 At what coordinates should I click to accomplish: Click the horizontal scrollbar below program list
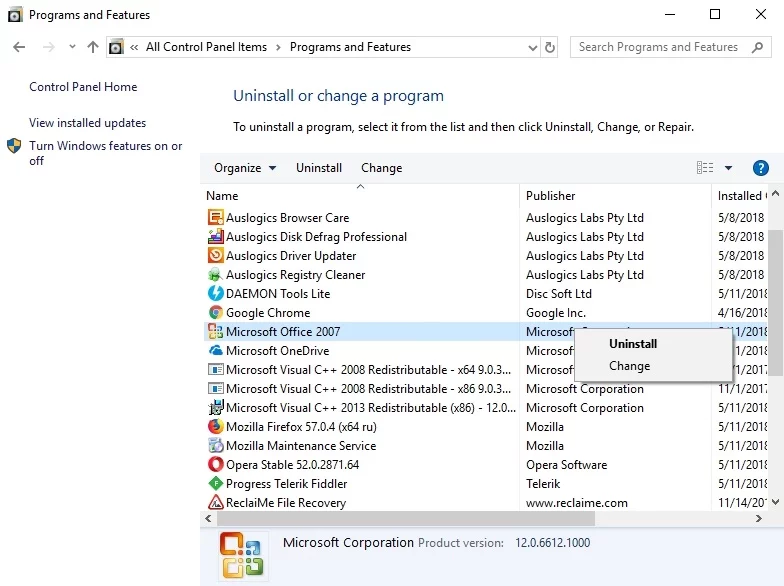click(x=405, y=519)
